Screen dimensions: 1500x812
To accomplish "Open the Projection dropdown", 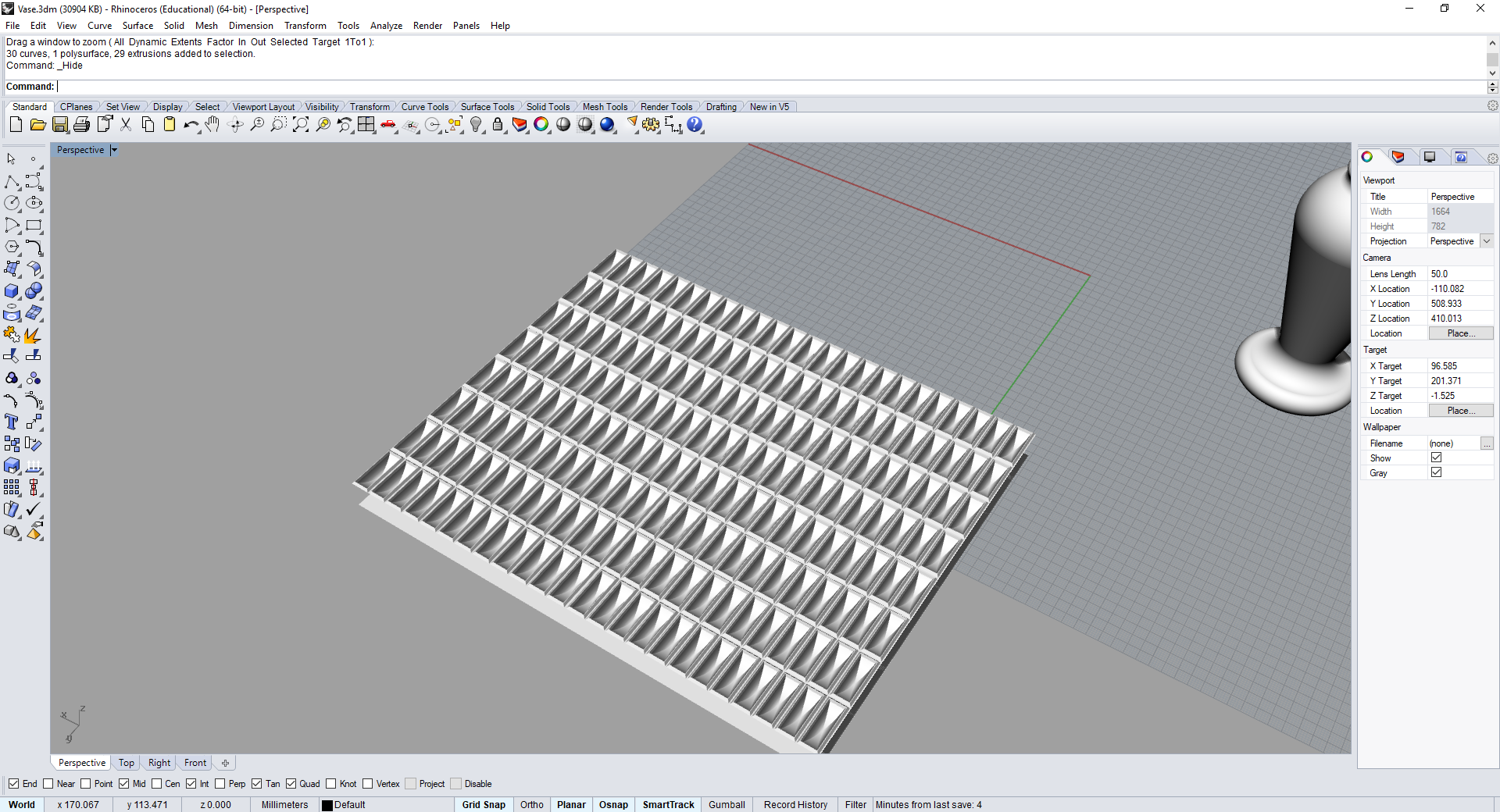I will tap(1487, 241).
